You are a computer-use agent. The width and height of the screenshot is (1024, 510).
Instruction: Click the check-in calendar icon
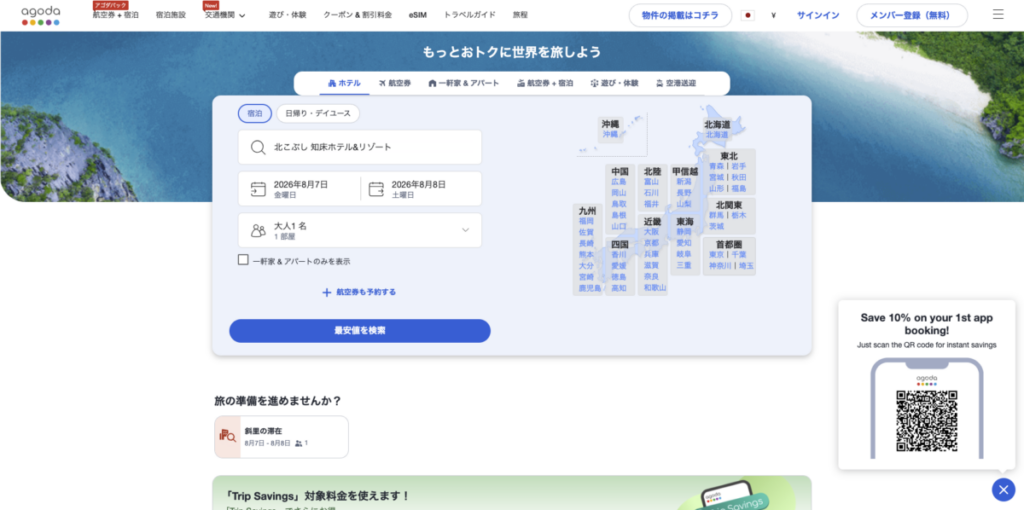point(258,189)
